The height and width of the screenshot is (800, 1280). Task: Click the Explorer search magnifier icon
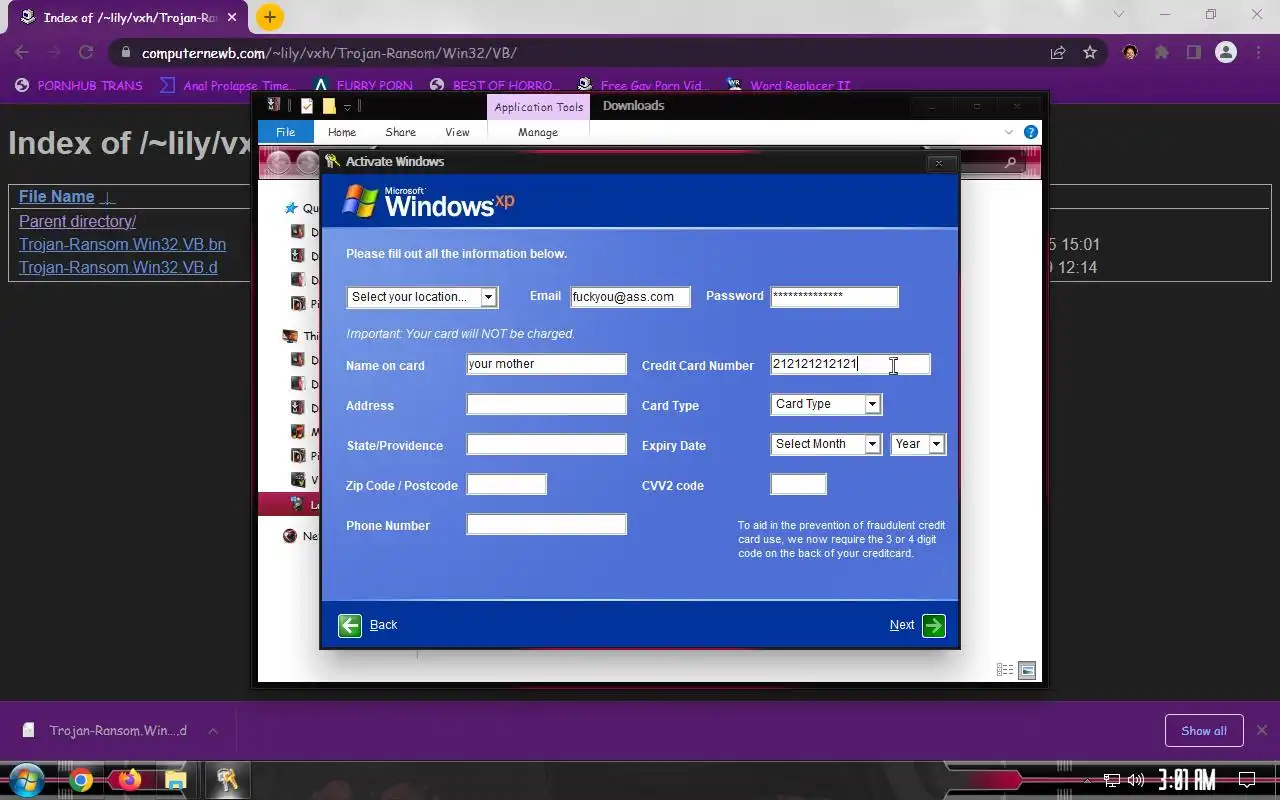1010,162
